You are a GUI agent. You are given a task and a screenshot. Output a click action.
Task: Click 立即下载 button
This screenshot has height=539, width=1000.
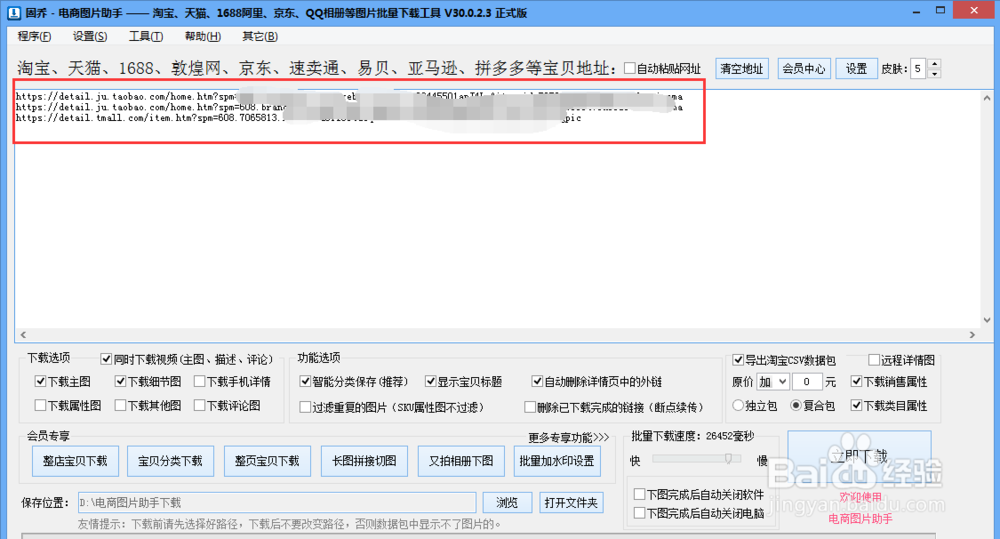click(x=859, y=458)
